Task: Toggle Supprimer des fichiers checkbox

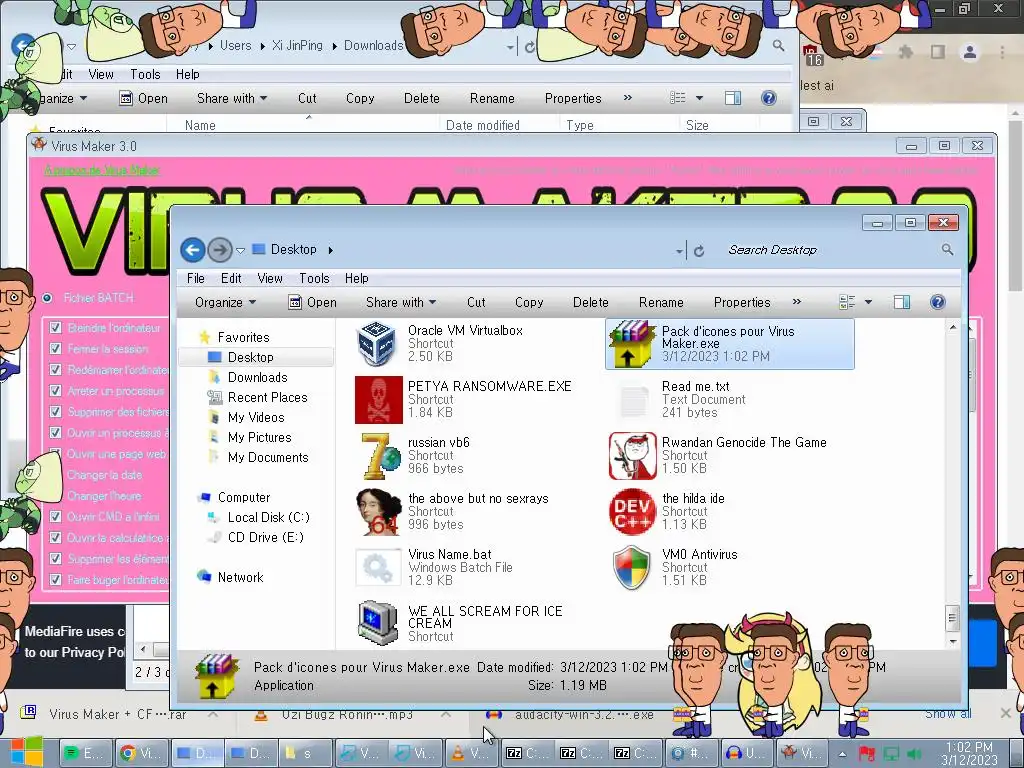Action: click(56, 411)
